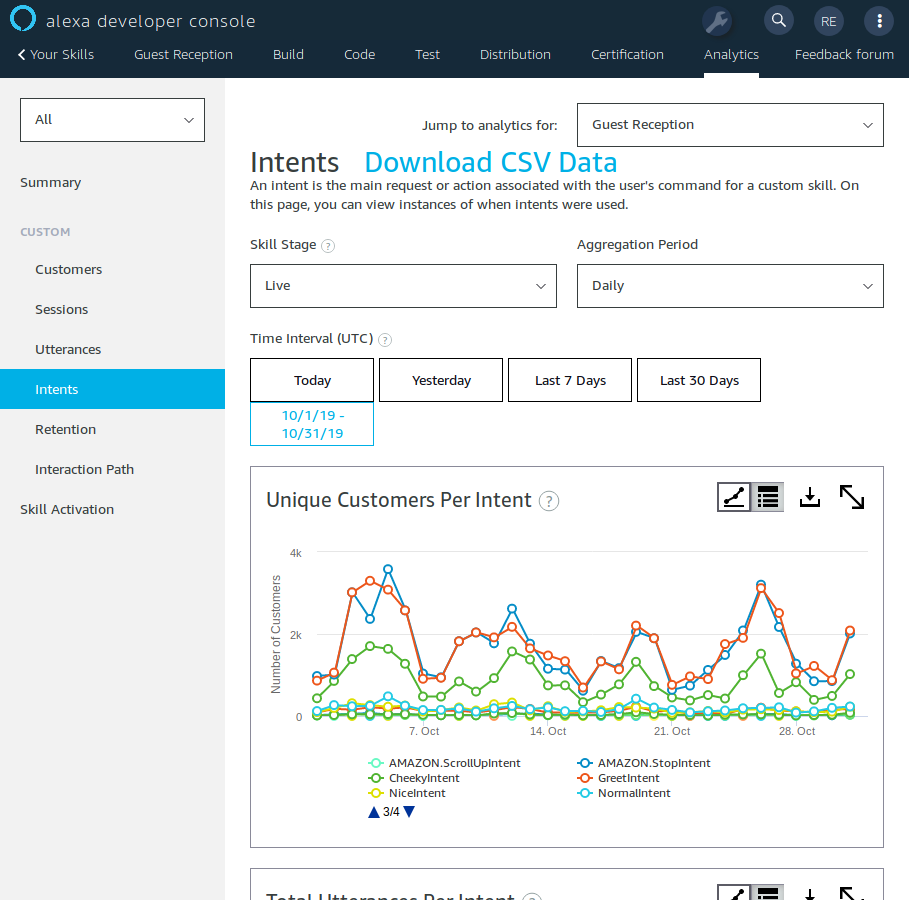Open the Utterances section in the sidebar
The height and width of the screenshot is (900, 909).
coord(69,349)
